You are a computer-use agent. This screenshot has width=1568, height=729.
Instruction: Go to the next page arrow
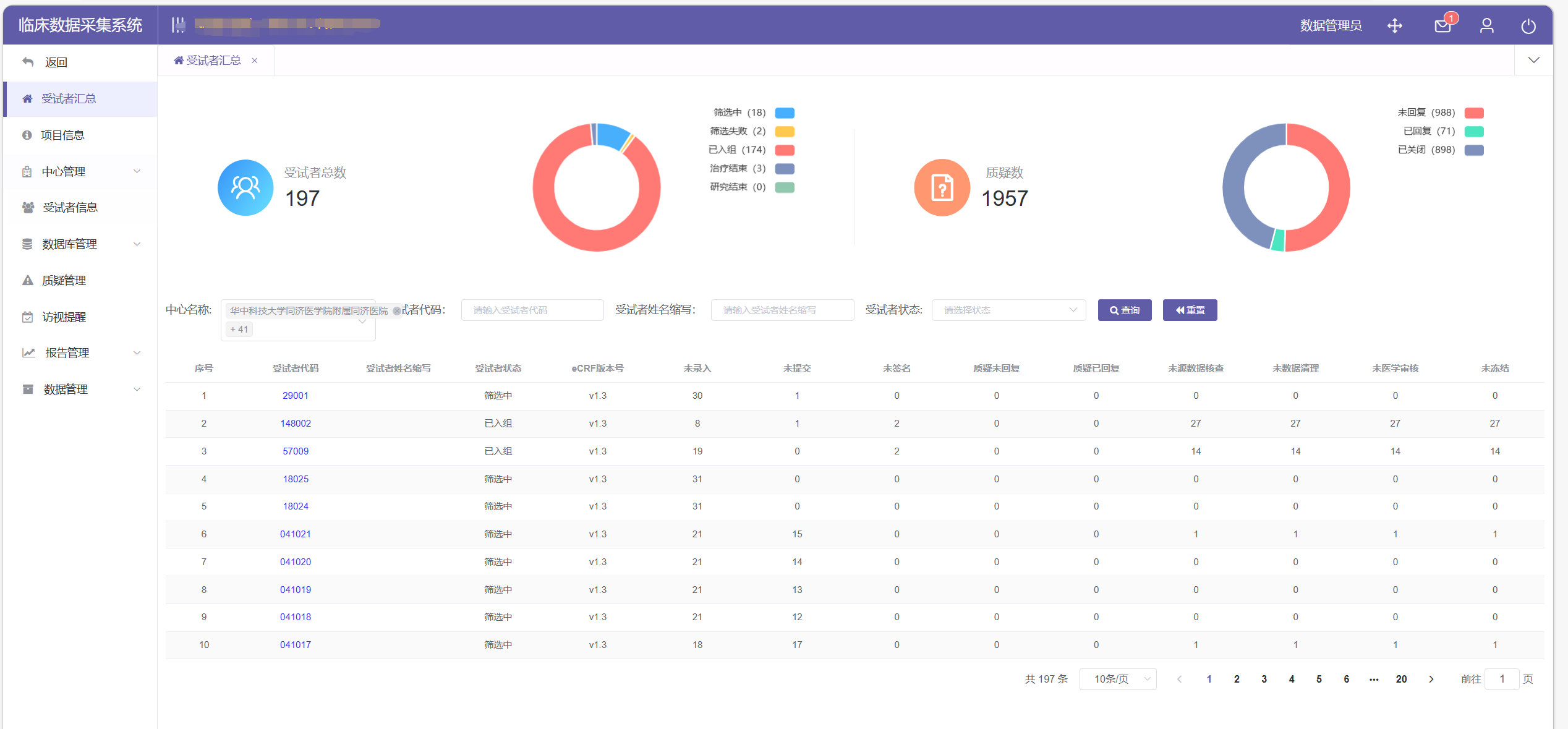coord(1431,679)
